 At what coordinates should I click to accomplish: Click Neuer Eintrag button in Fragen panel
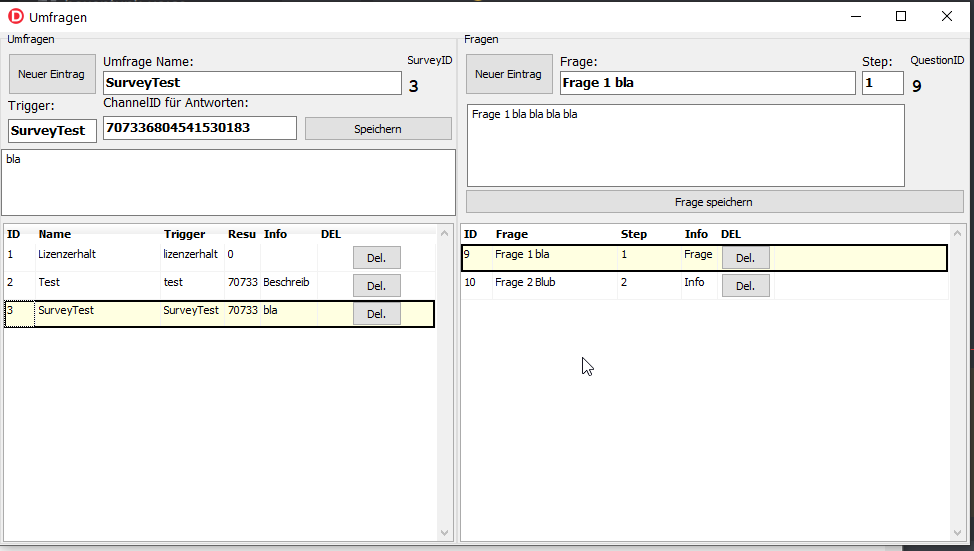point(508,74)
